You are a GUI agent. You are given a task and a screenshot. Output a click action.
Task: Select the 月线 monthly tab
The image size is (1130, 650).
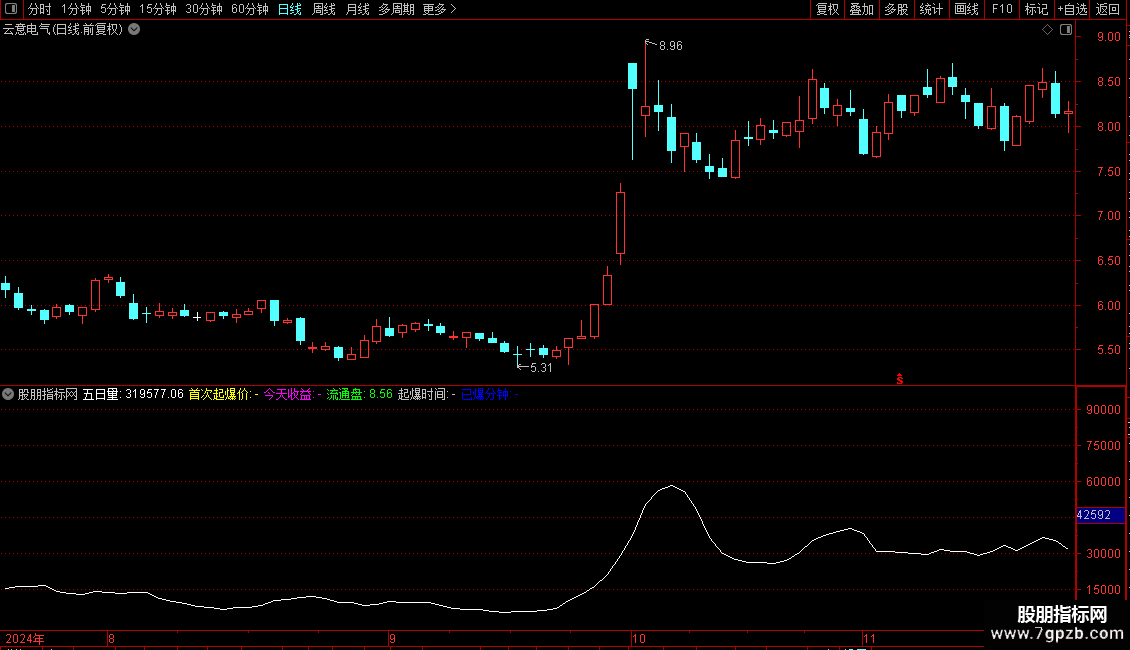[x=357, y=9]
